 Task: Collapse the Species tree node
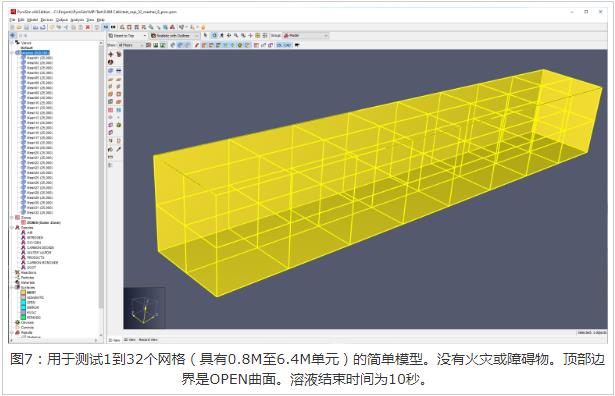coord(12,227)
